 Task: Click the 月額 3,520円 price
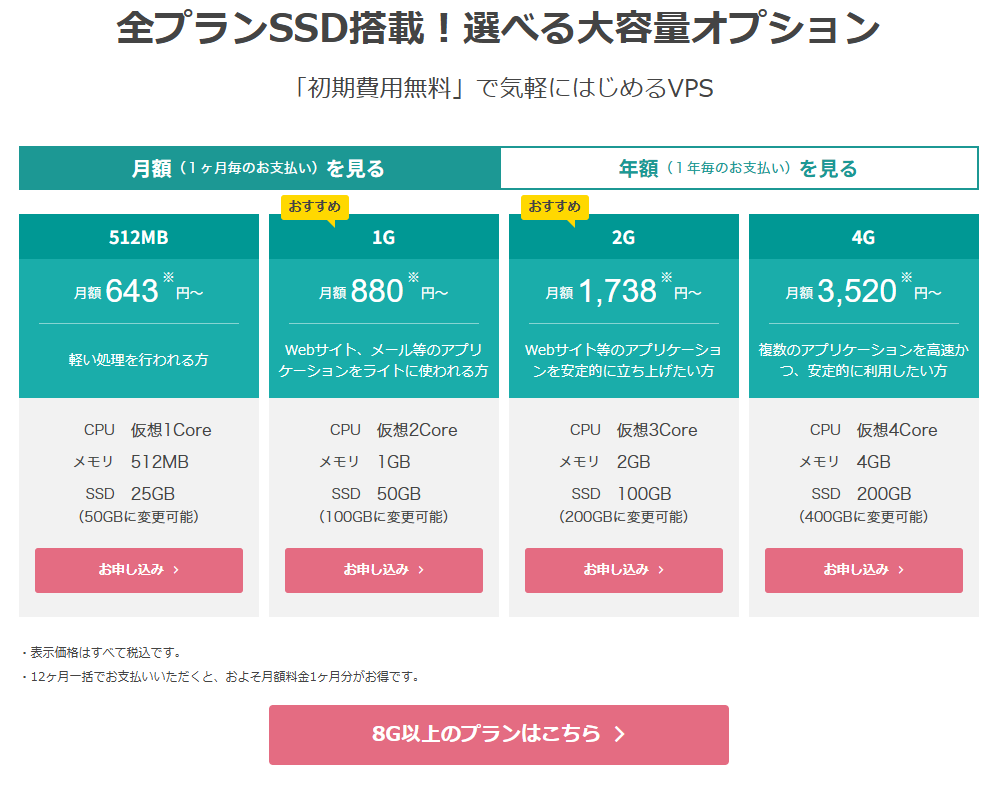(x=864, y=291)
